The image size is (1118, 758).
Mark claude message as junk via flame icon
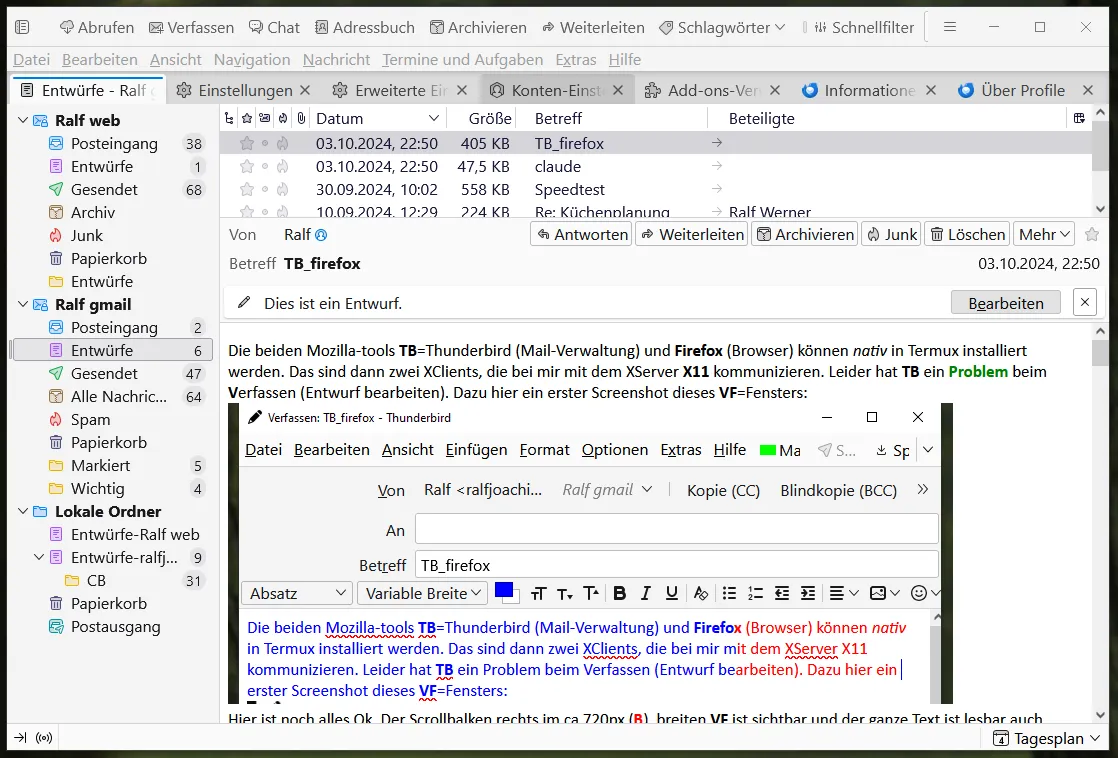pyautogui.click(x=283, y=167)
